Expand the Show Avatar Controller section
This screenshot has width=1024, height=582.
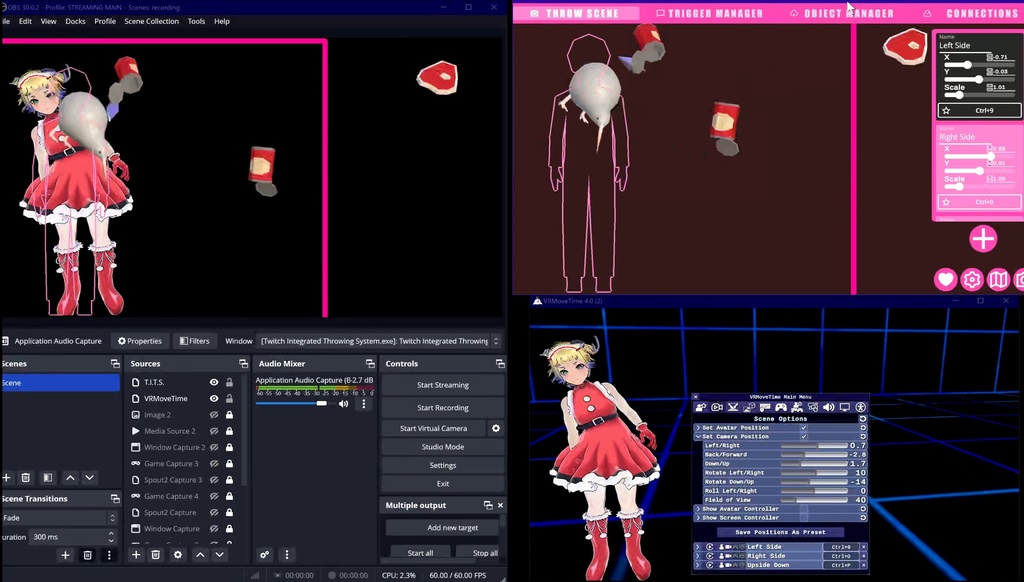point(698,508)
